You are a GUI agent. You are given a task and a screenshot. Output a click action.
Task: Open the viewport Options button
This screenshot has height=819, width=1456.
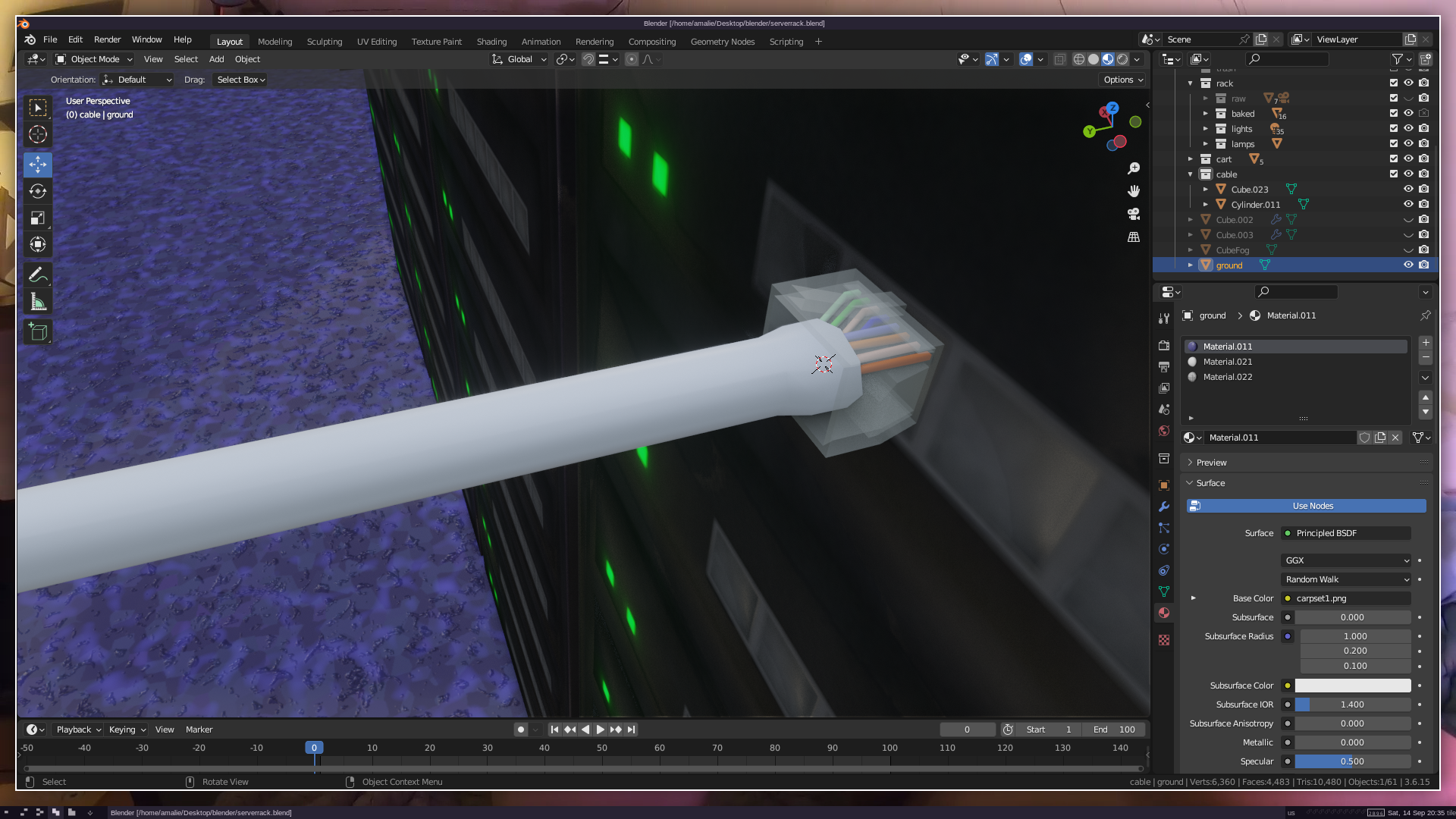(1123, 80)
